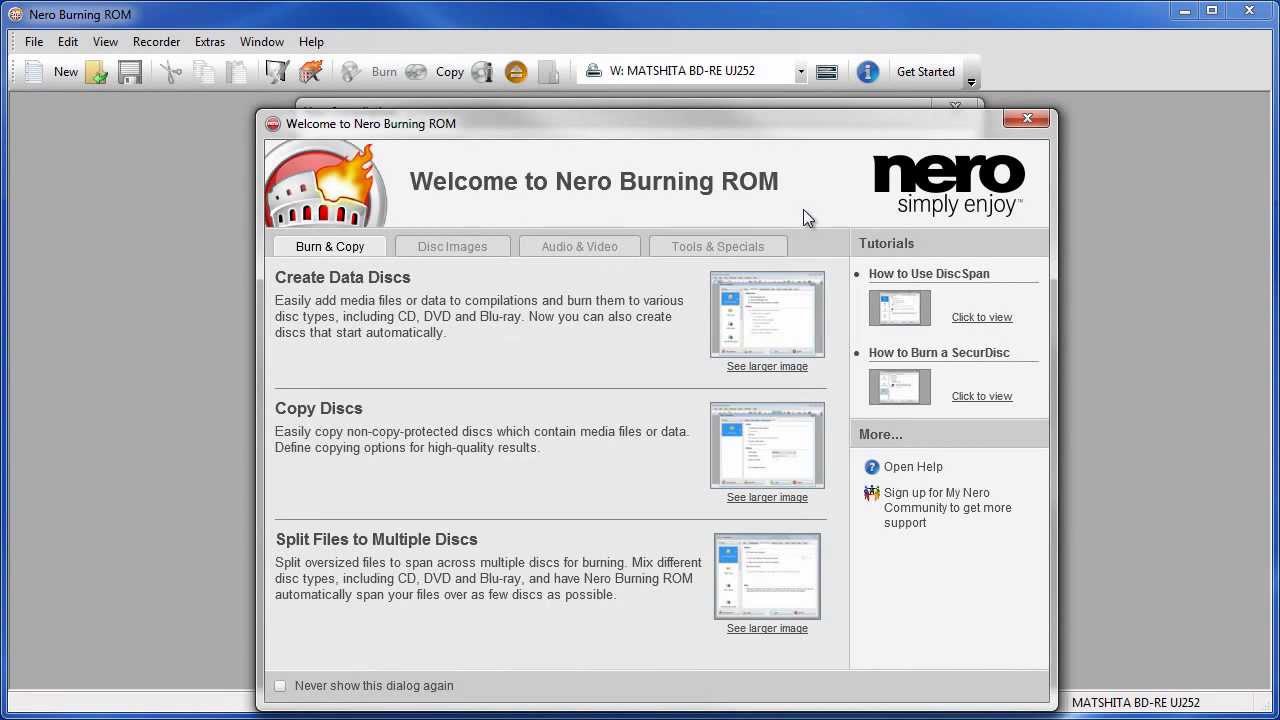Open the recorder drive dropdown
Viewport: 1280px width, 720px height.
[x=801, y=72]
